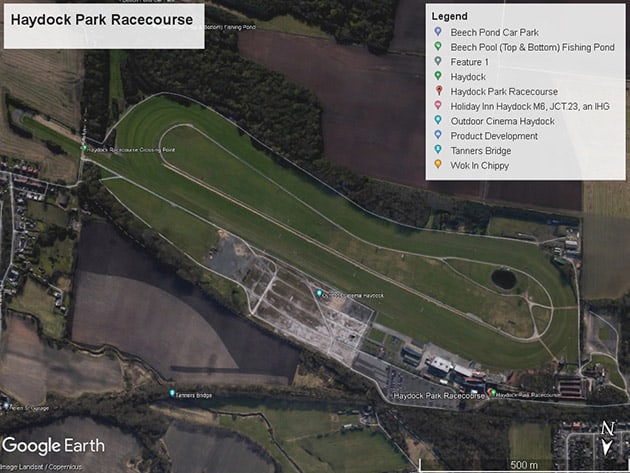The height and width of the screenshot is (473, 630).
Task: Click the Outdoor Cinema Haydock map marker
Action: 320,293
